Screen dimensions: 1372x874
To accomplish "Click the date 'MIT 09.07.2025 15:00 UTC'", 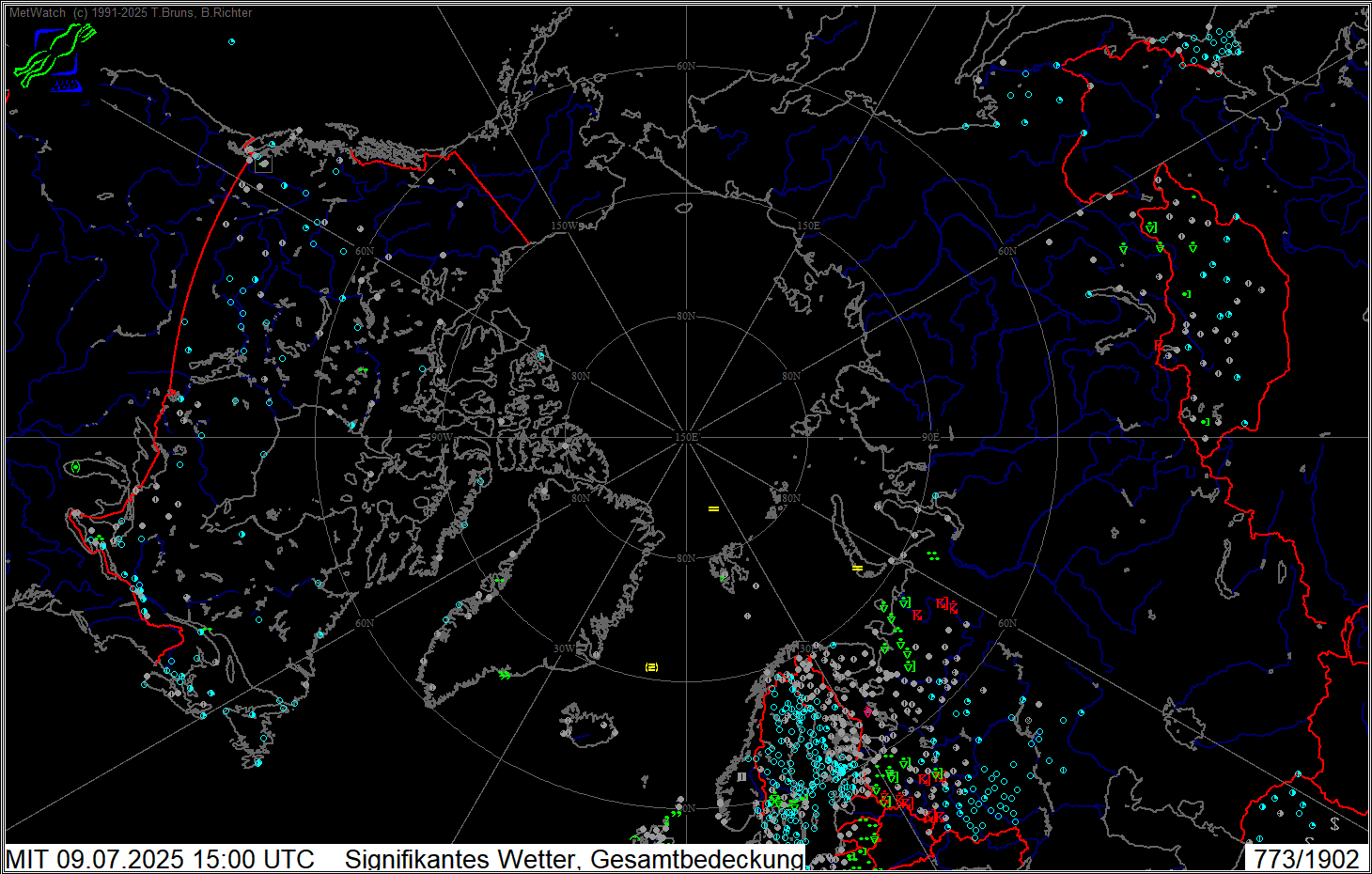I will pos(161,859).
